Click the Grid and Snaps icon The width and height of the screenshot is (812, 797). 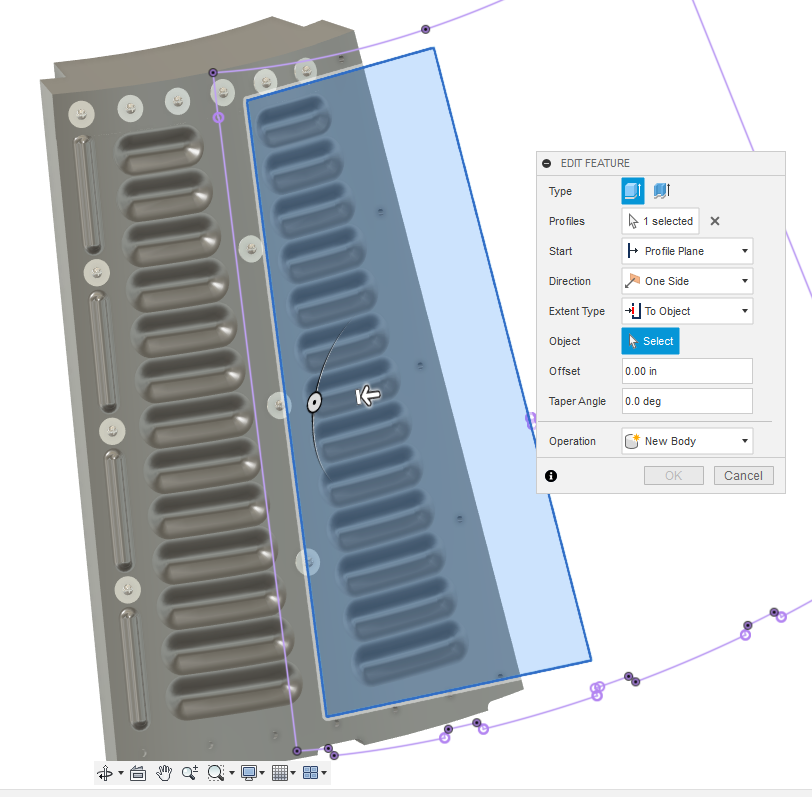tap(281, 772)
